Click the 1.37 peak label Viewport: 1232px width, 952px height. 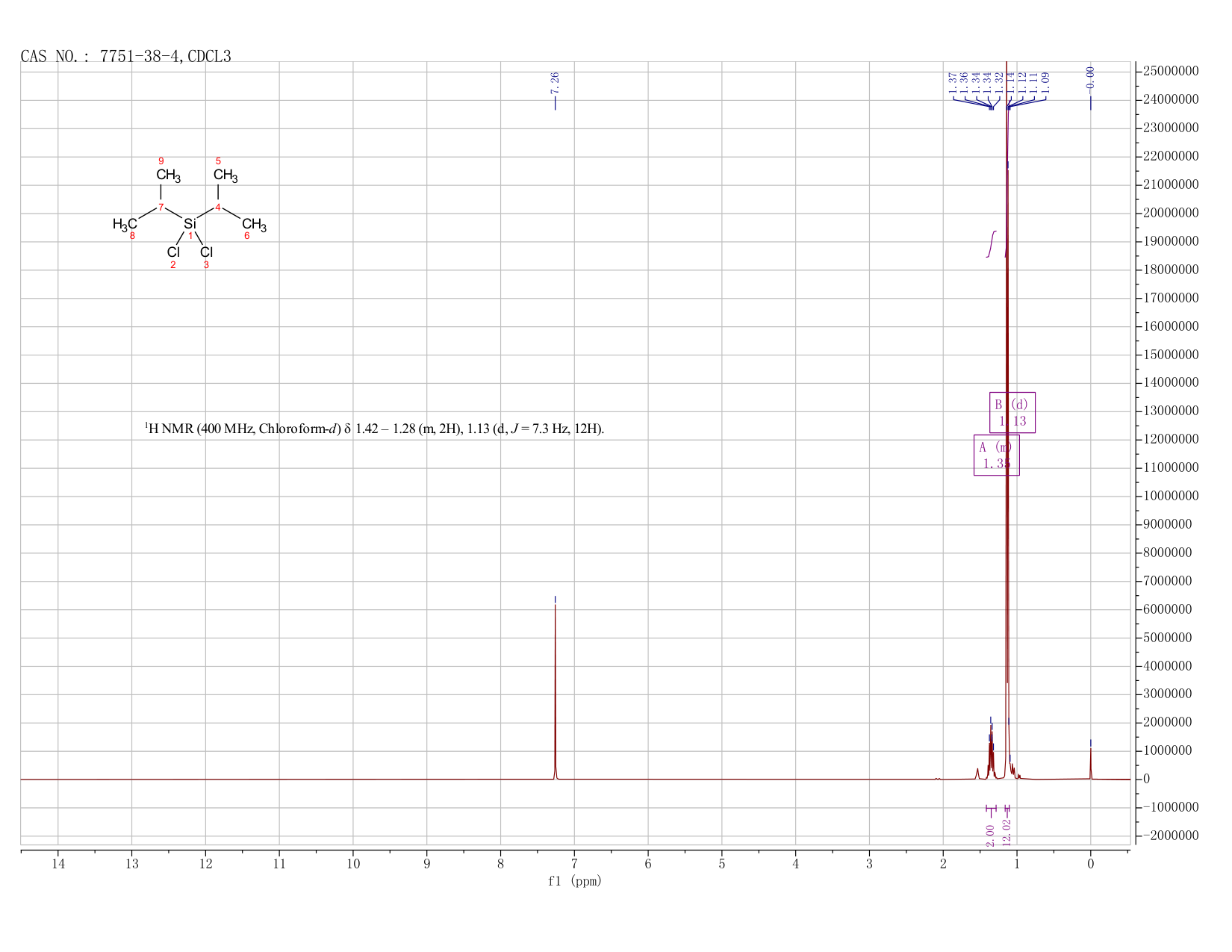953,83
